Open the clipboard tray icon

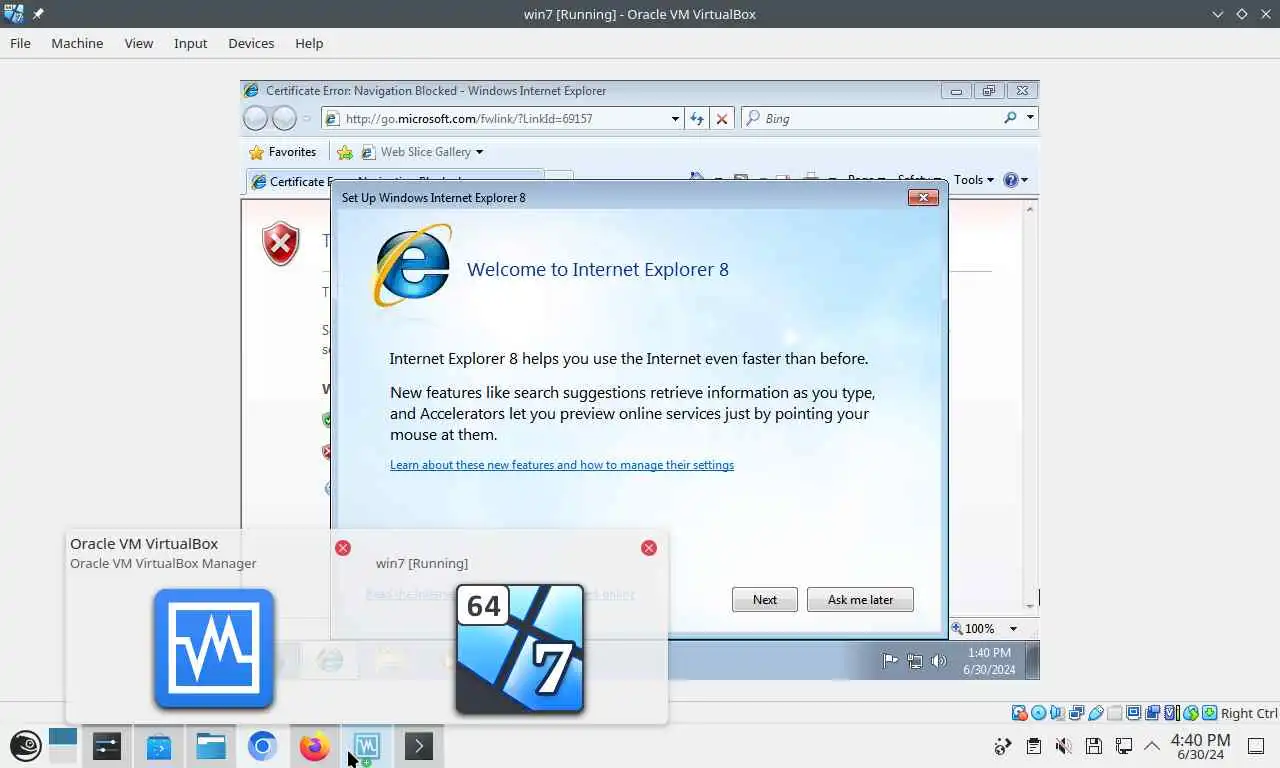1034,746
